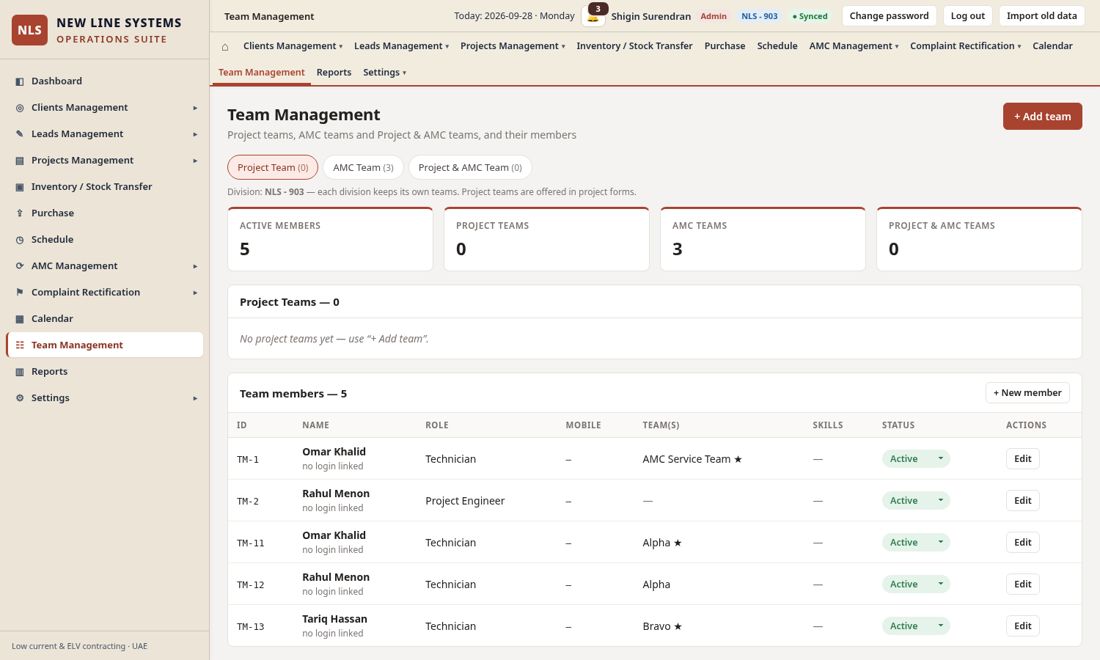
Task: Click the Clients Management sidebar icon
Action: pos(20,108)
